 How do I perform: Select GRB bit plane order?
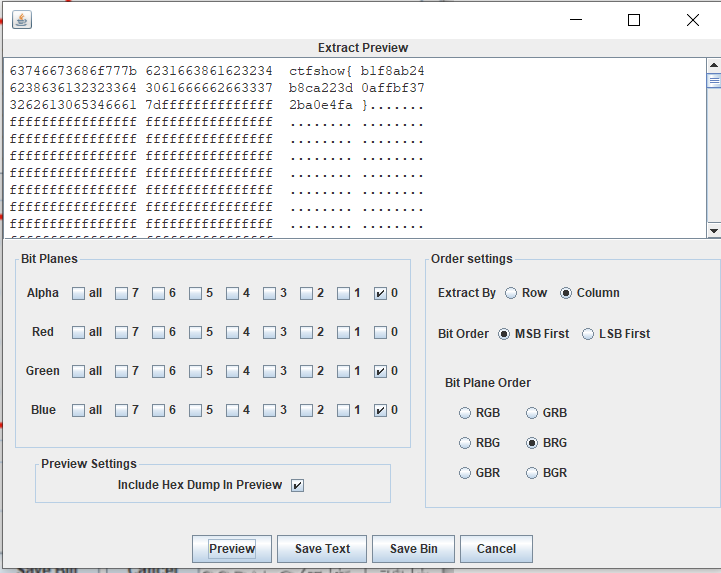pyautogui.click(x=533, y=413)
